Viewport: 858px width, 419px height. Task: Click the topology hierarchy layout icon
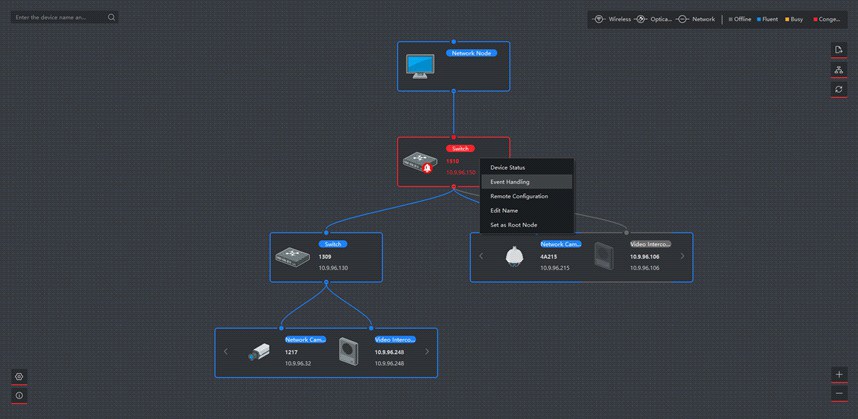pos(839,70)
